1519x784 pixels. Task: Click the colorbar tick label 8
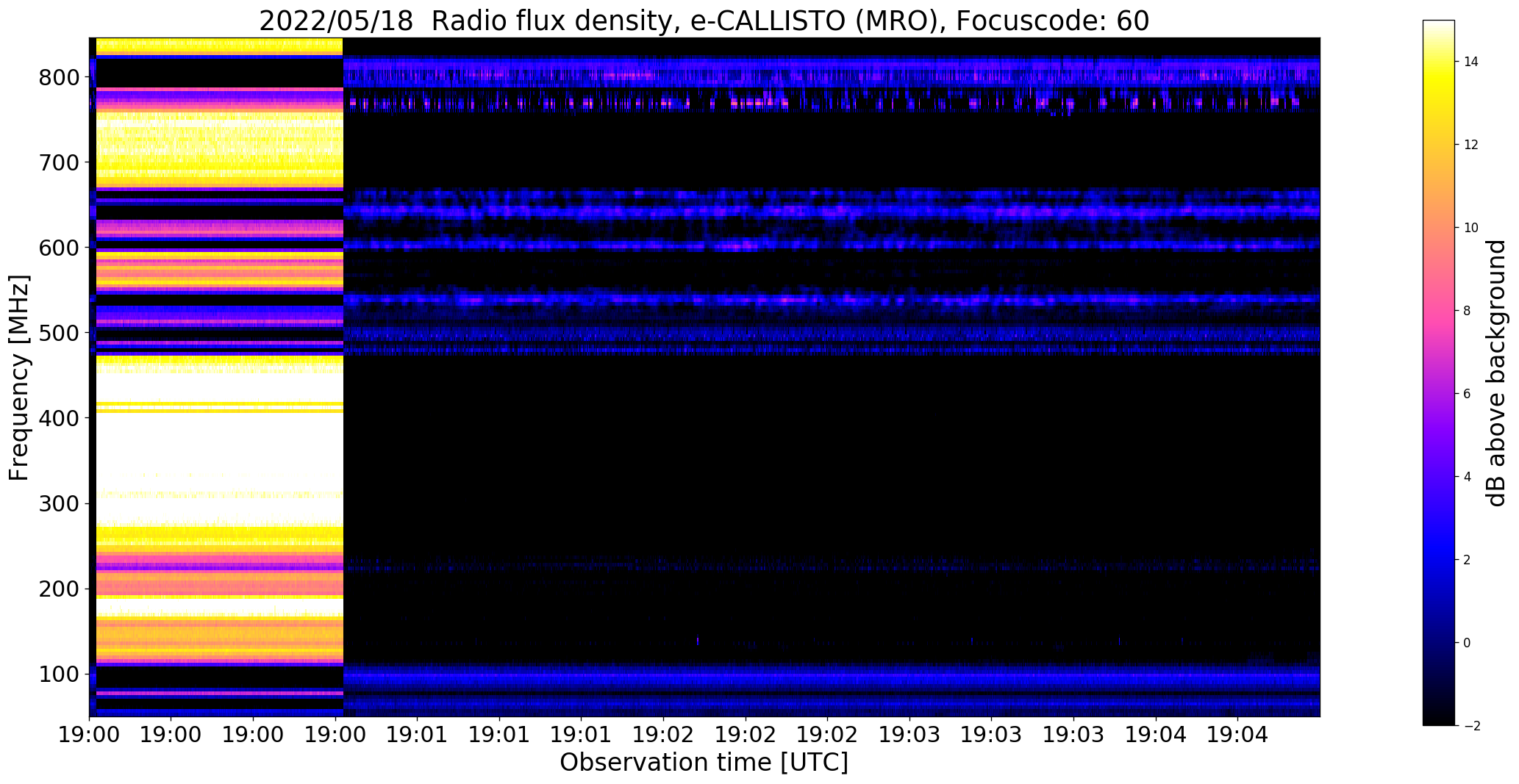point(1468,311)
